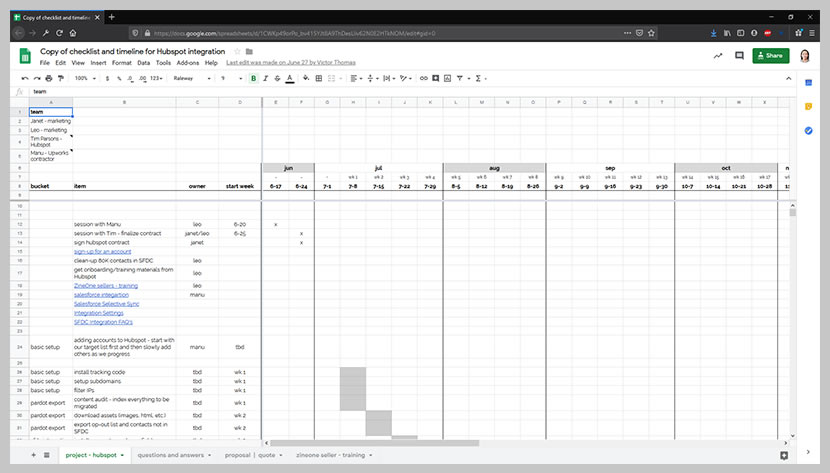The image size is (830, 473).
Task: Click the formula bar input
Action: pyautogui.click(x=413, y=92)
